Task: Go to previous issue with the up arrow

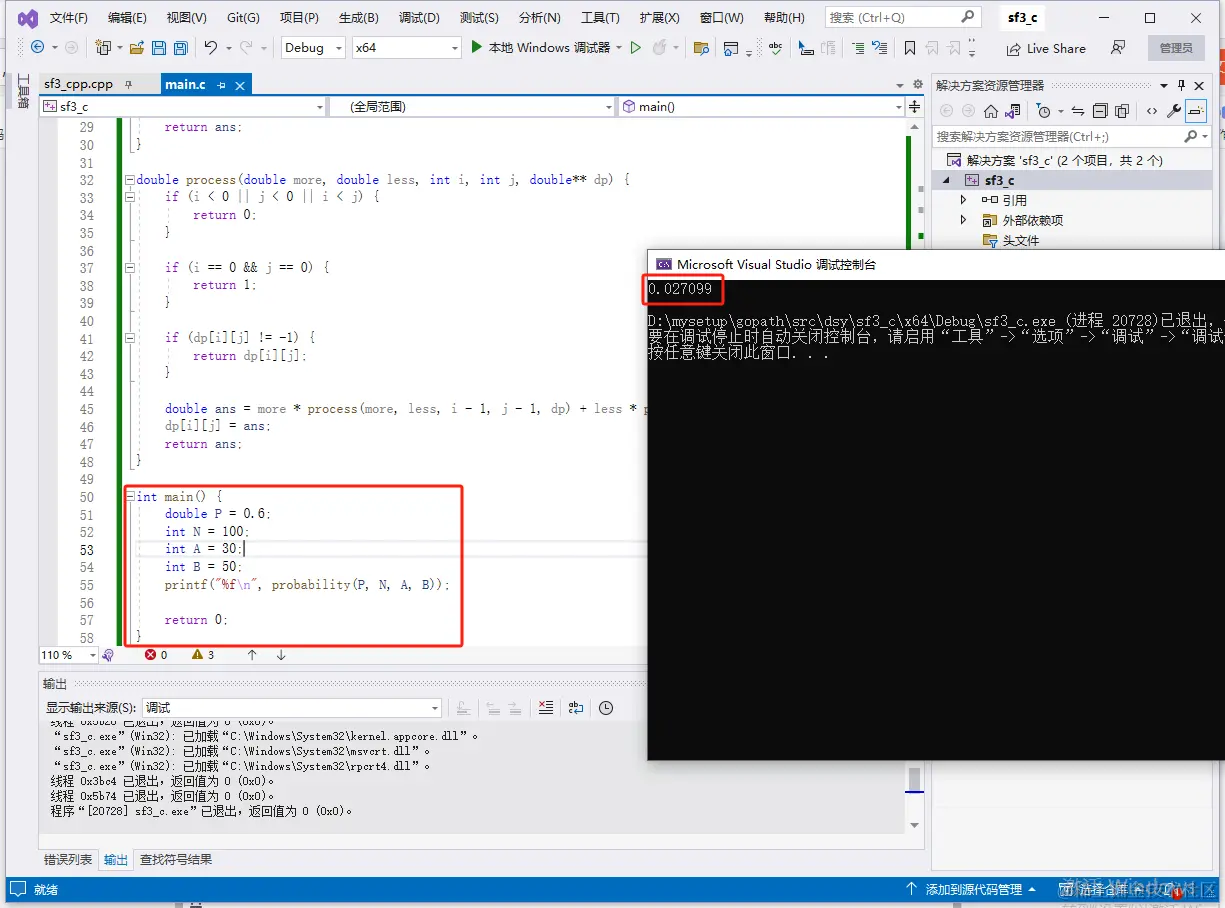Action: coord(252,655)
